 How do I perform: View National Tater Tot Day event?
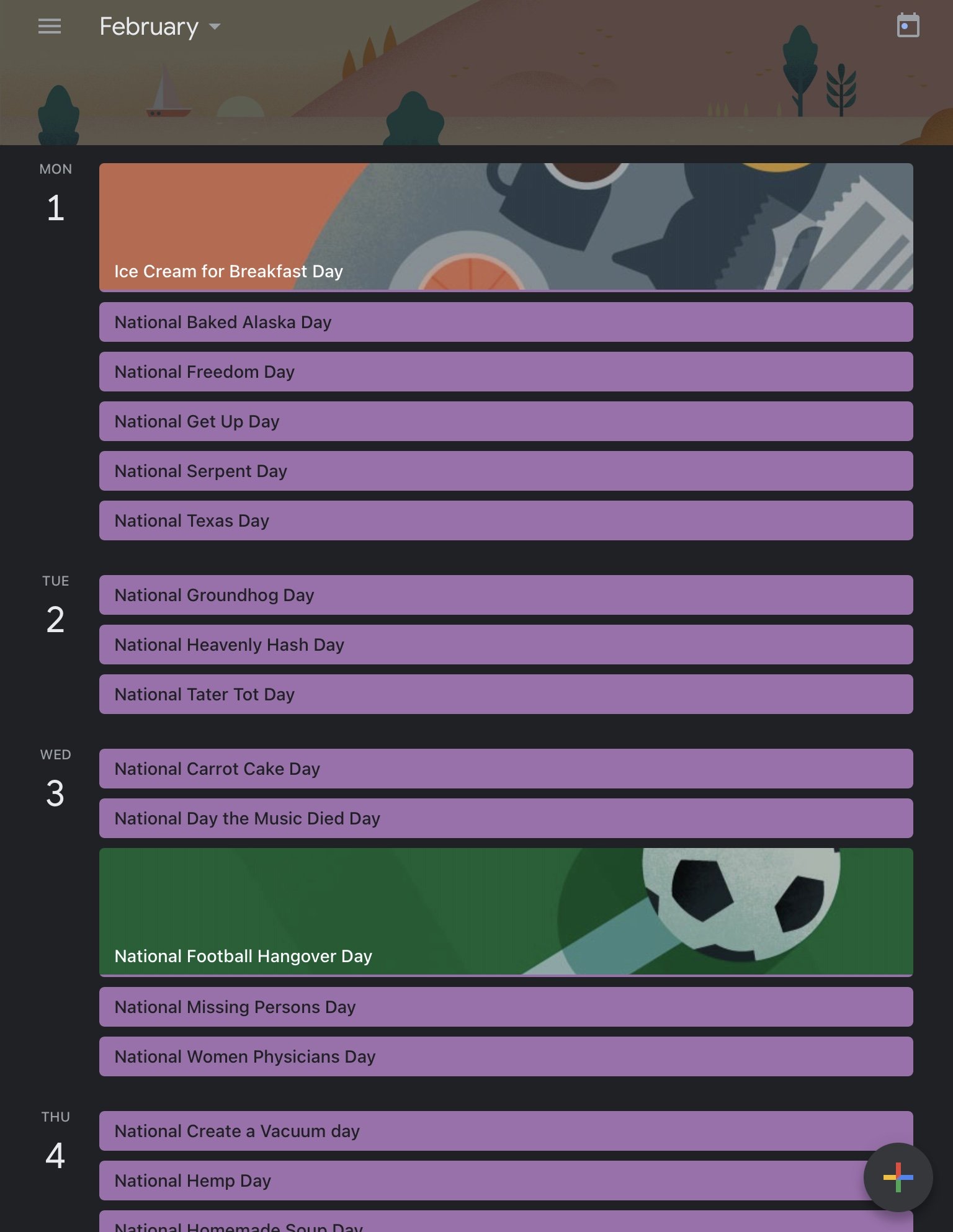tap(506, 694)
